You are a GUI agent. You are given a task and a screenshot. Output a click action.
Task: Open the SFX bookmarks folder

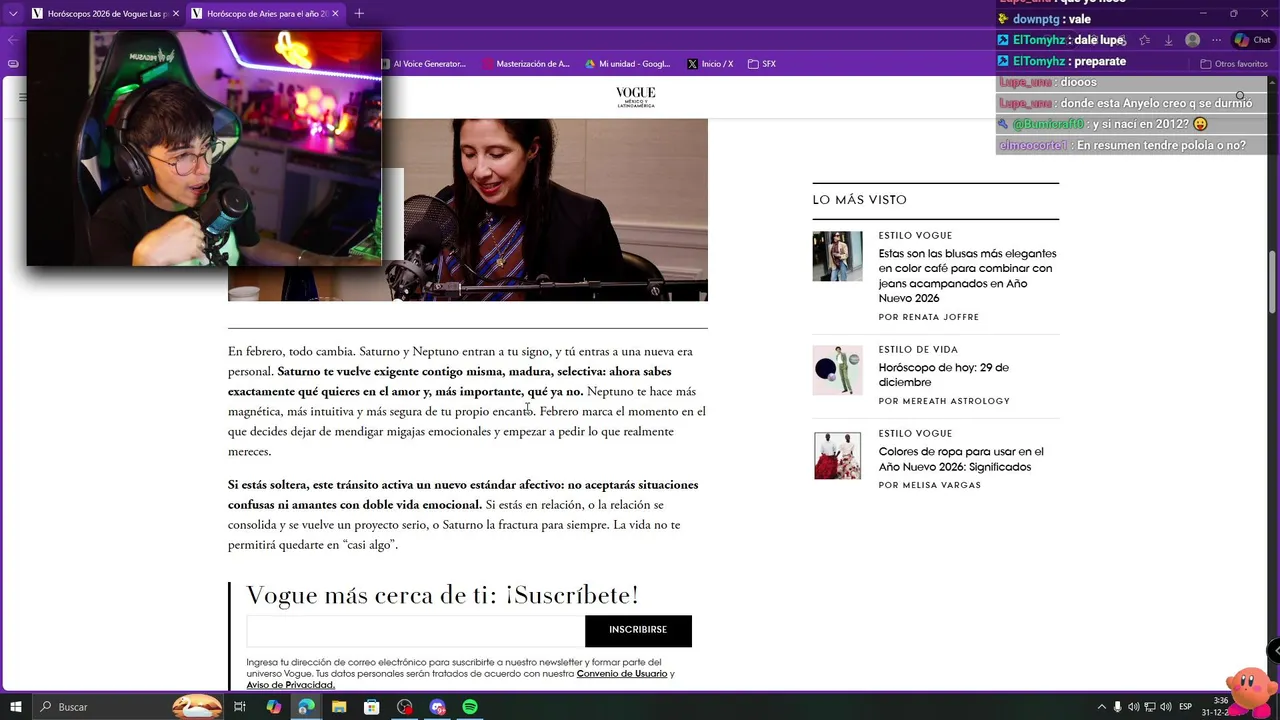pos(761,64)
